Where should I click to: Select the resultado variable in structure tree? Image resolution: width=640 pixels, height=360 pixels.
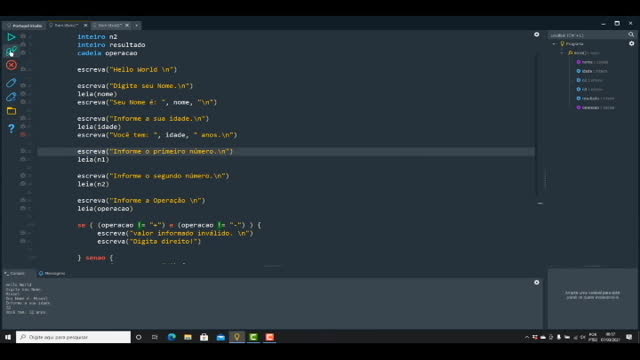[x=595, y=98]
